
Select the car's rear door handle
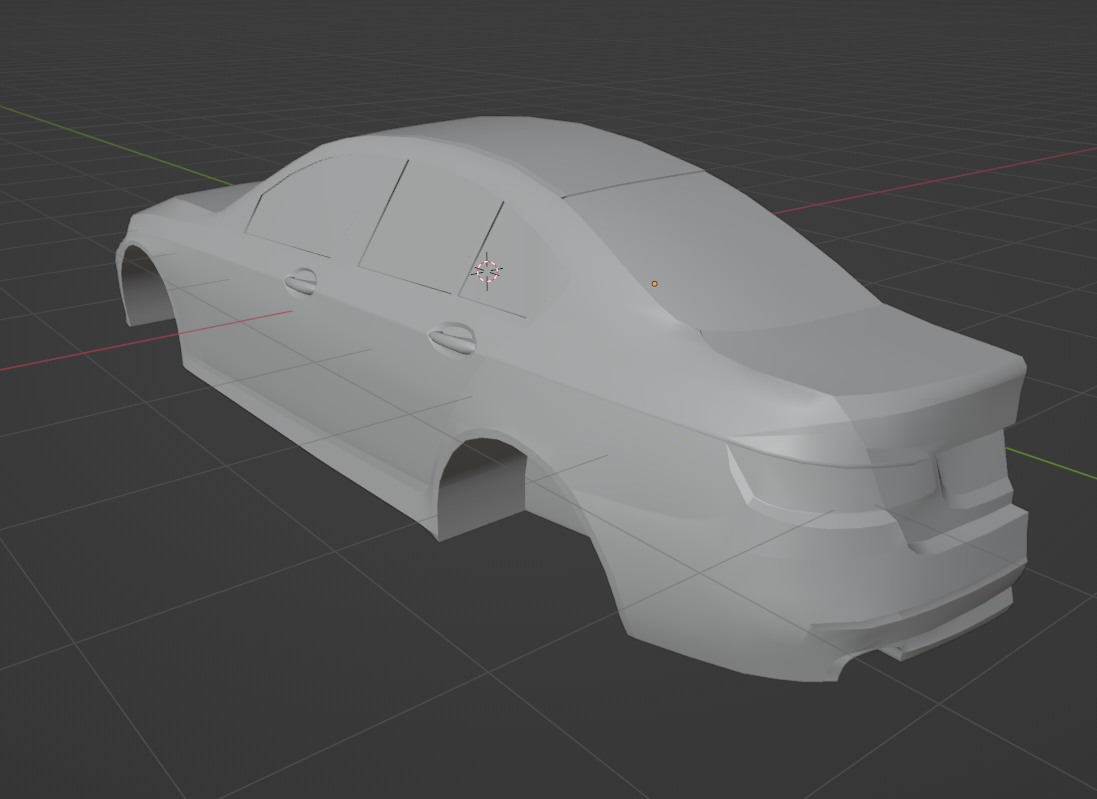click(x=452, y=339)
